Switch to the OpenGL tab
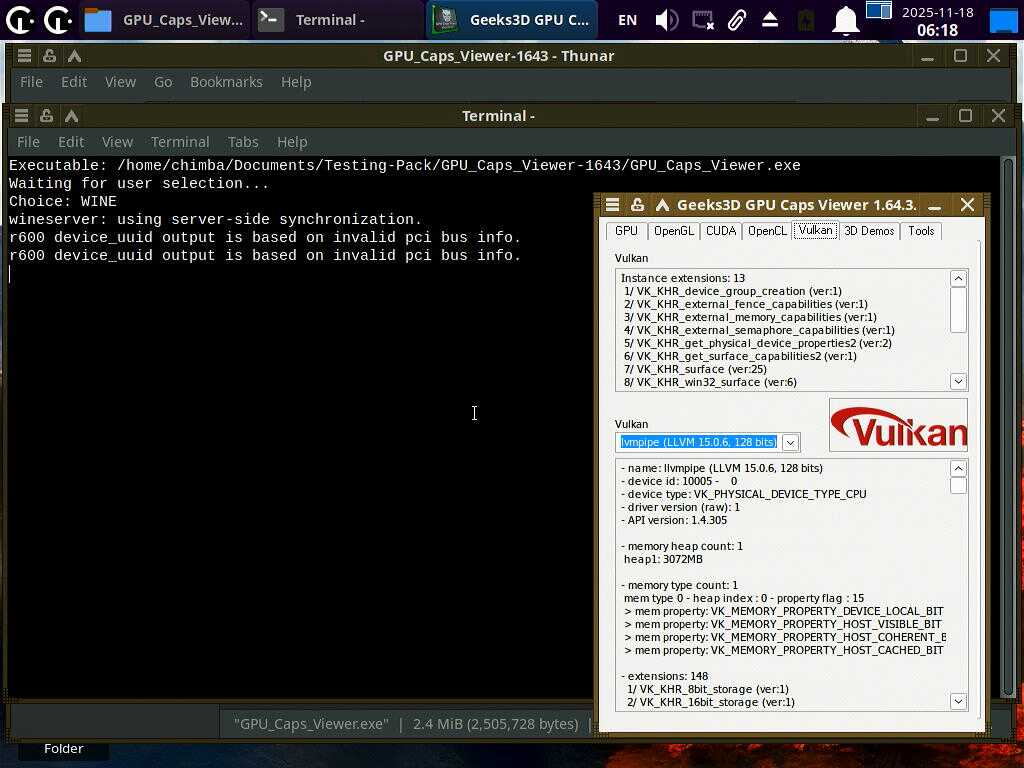This screenshot has width=1024, height=768. pyautogui.click(x=673, y=231)
